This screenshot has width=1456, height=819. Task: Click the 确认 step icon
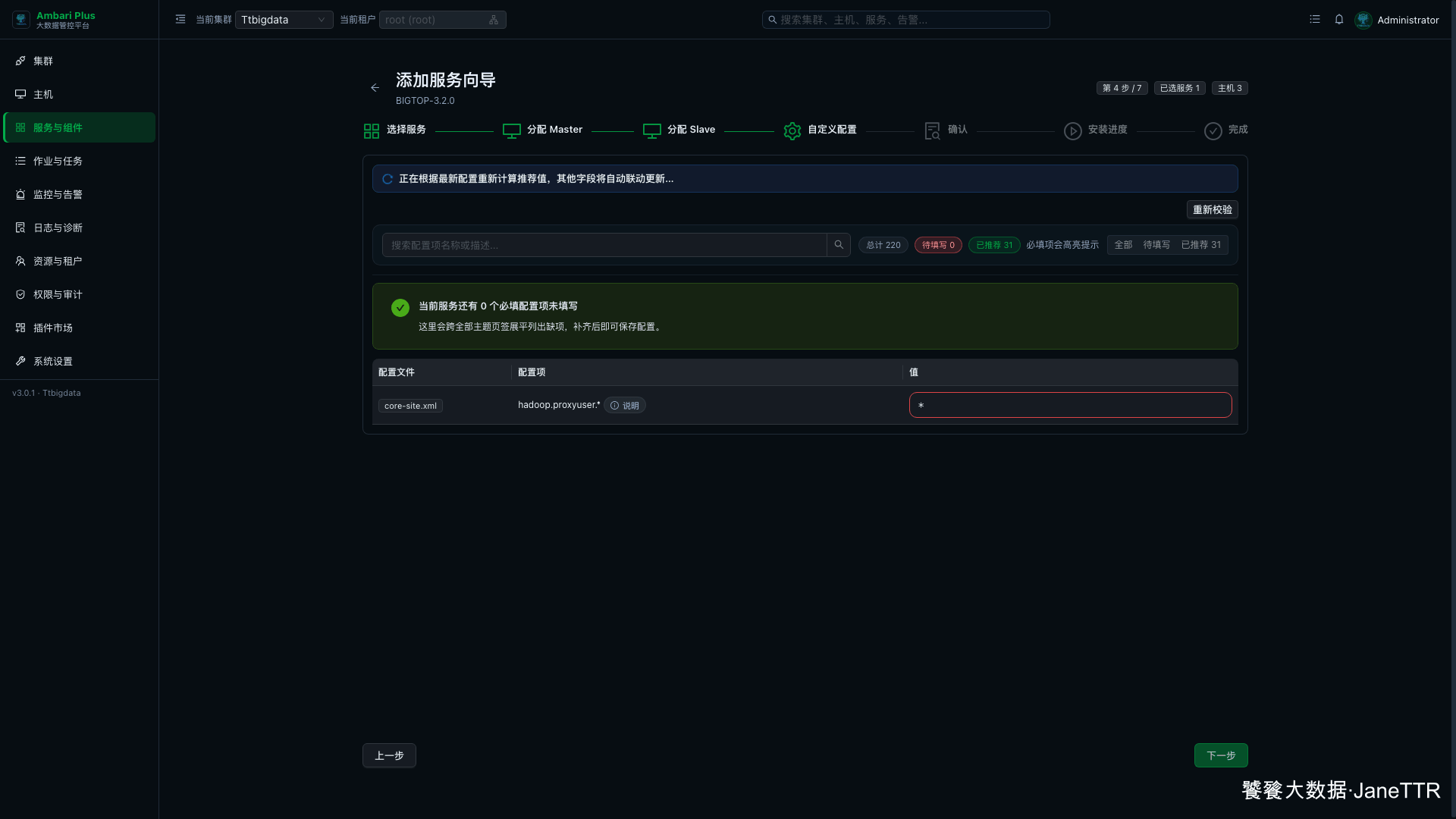pos(933,131)
